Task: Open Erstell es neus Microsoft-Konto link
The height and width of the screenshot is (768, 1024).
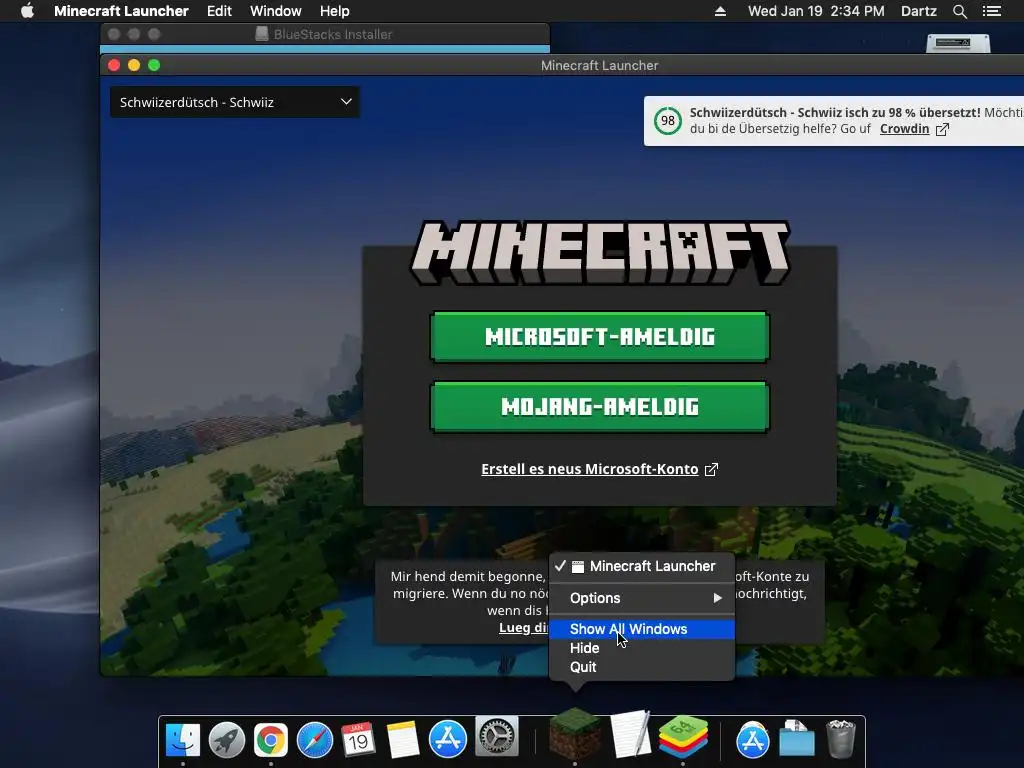Action: pyautogui.click(x=590, y=469)
